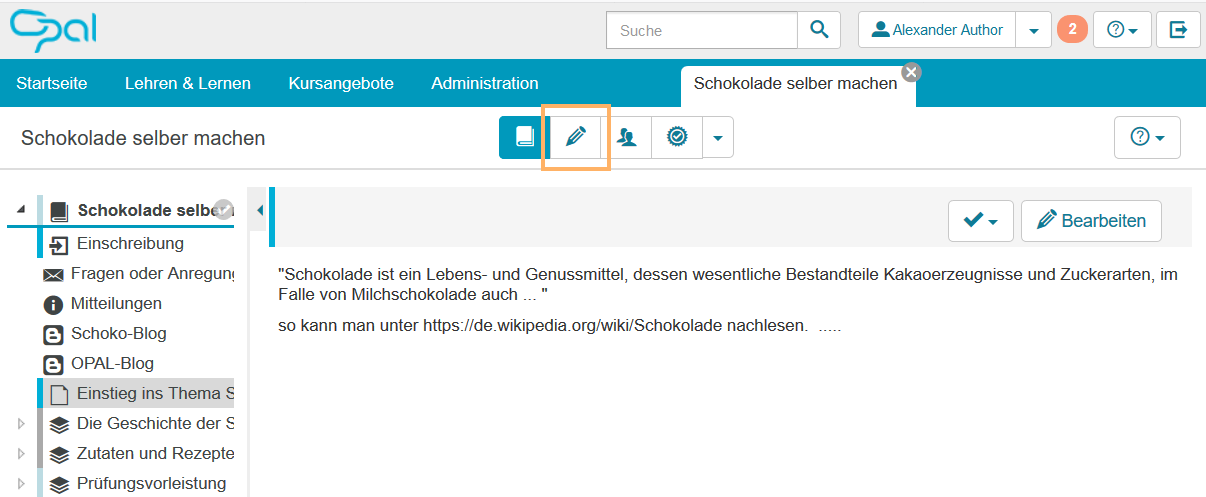This screenshot has width=1206, height=497.
Task: Click the search magnifier button
Action: click(819, 30)
